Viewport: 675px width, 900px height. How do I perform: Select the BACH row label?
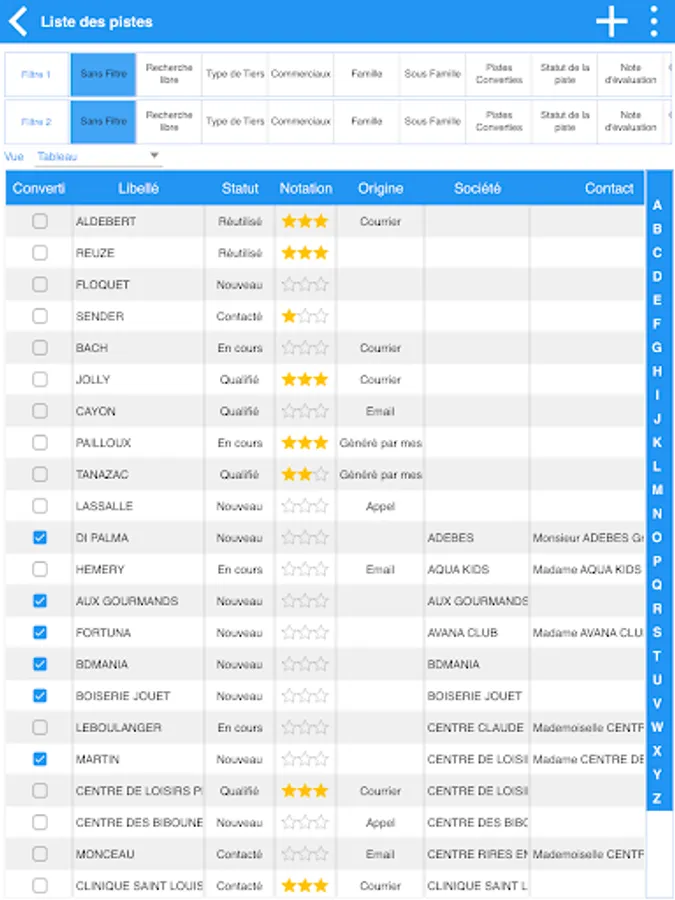[91, 348]
